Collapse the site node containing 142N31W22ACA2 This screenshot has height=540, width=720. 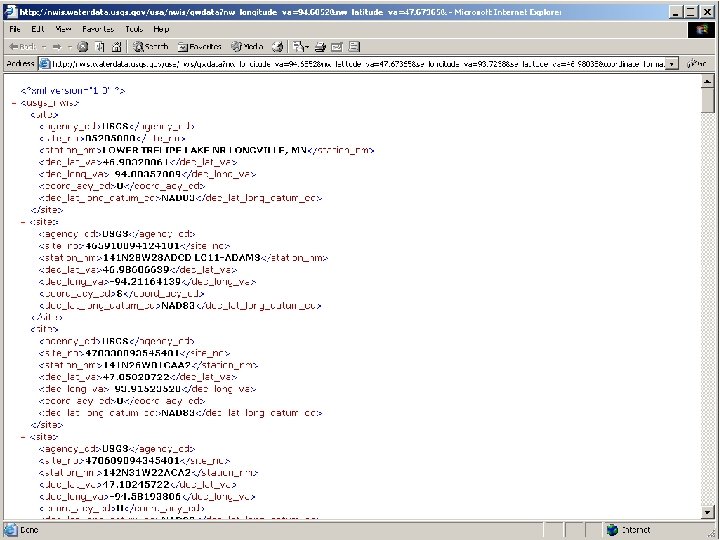23,437
